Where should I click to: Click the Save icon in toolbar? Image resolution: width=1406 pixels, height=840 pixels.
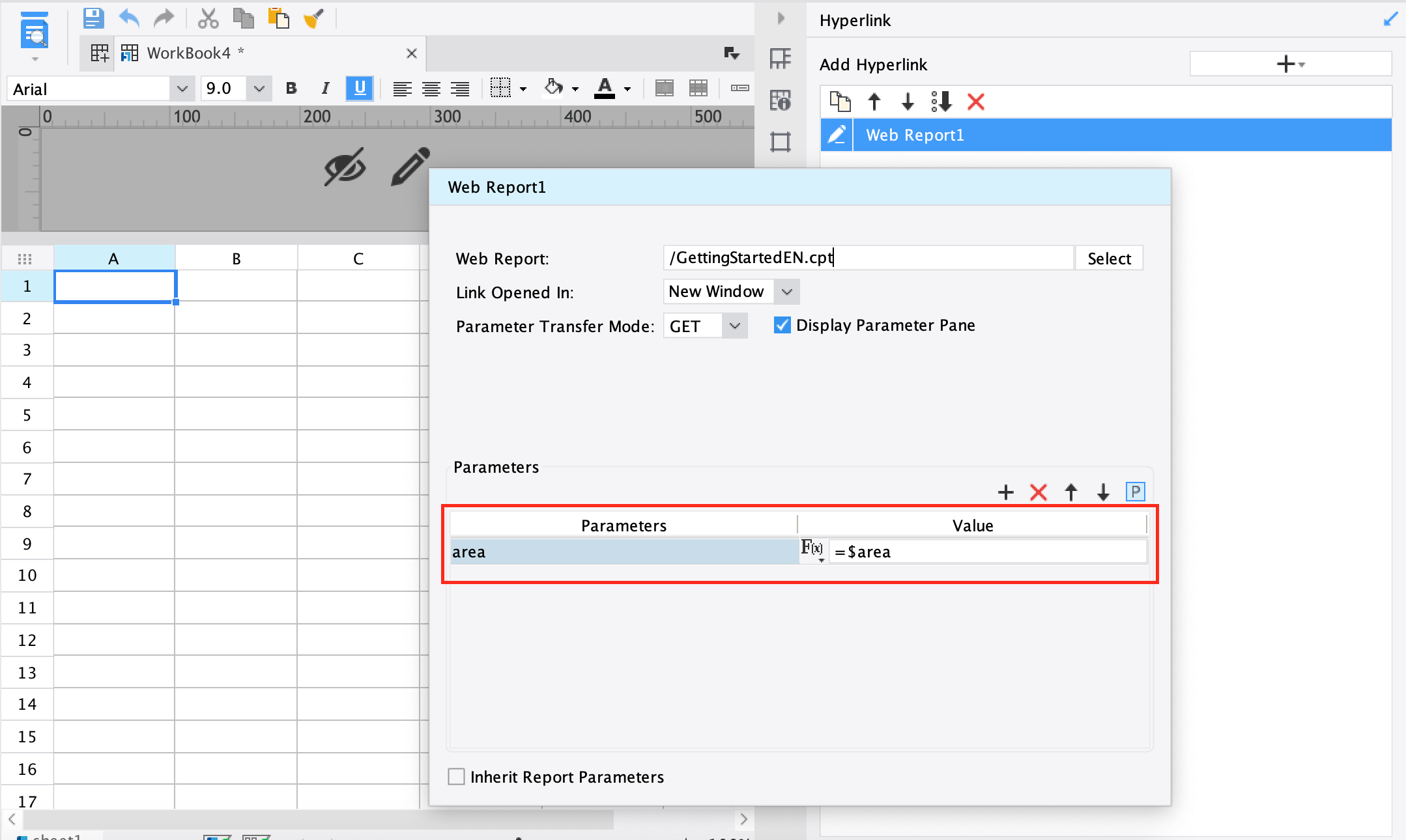pyautogui.click(x=93, y=18)
